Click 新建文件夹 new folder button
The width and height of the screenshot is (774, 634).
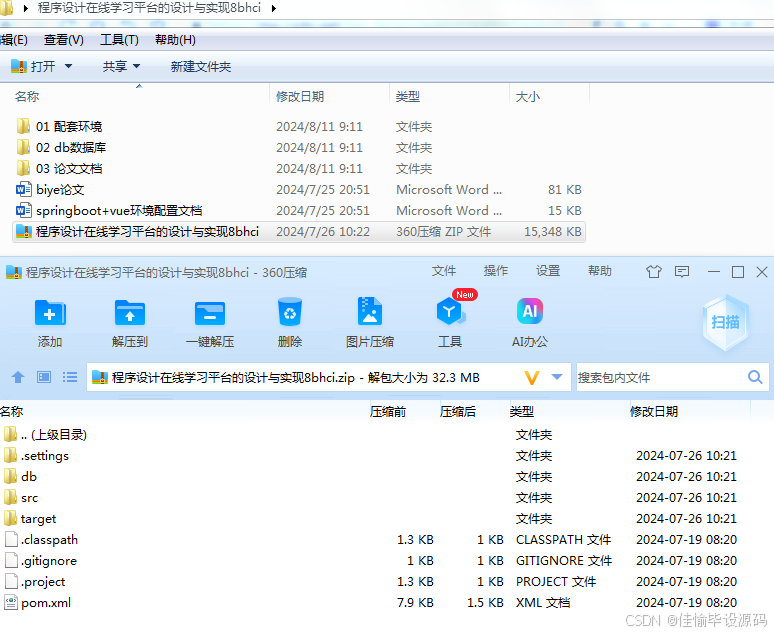(200, 66)
